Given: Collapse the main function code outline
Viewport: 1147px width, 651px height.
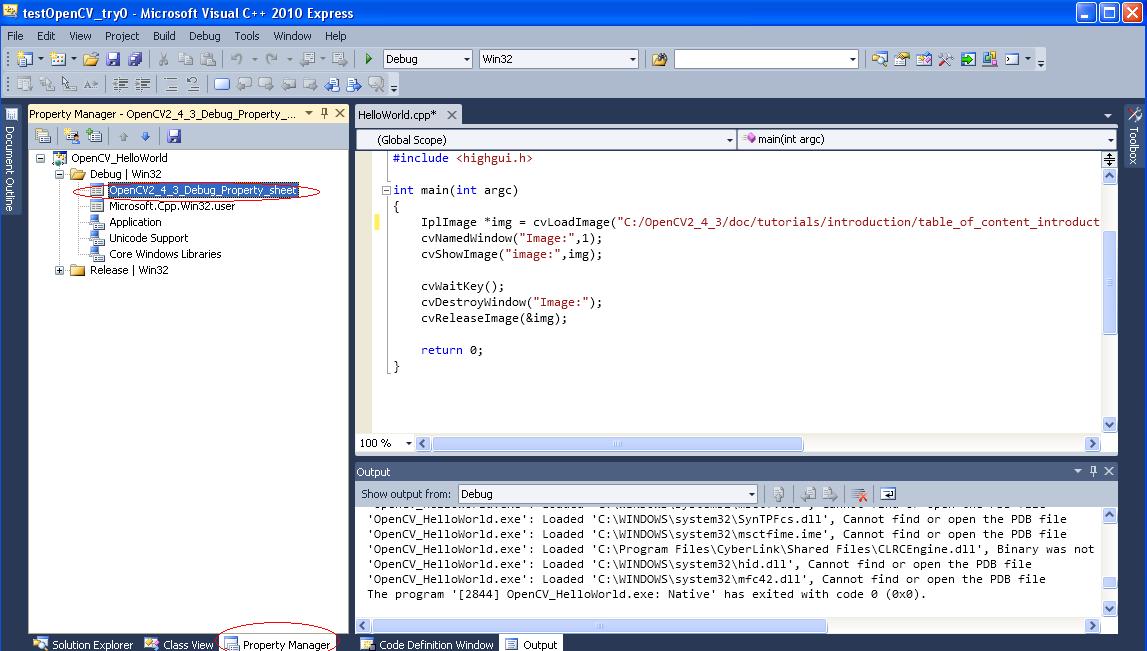Looking at the screenshot, I should click(x=386, y=190).
